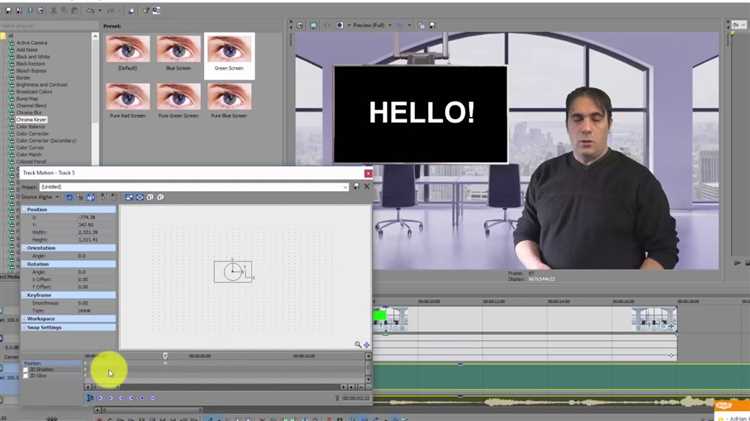Viewport: 750px width, 421px height.
Task: Choose the Blue Screen preset
Action: [179, 50]
